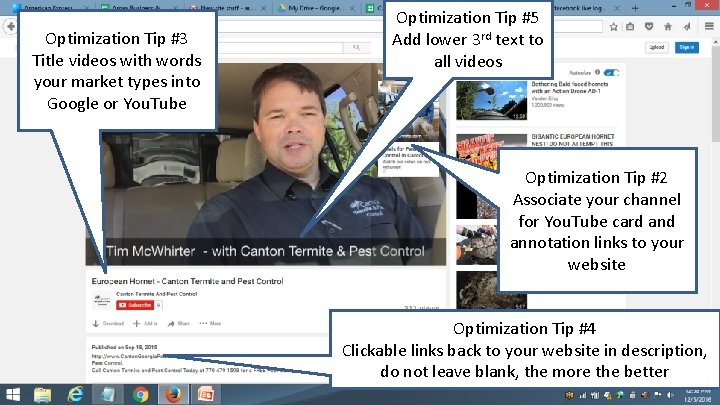Click the Upload button on YouTube

point(657,47)
